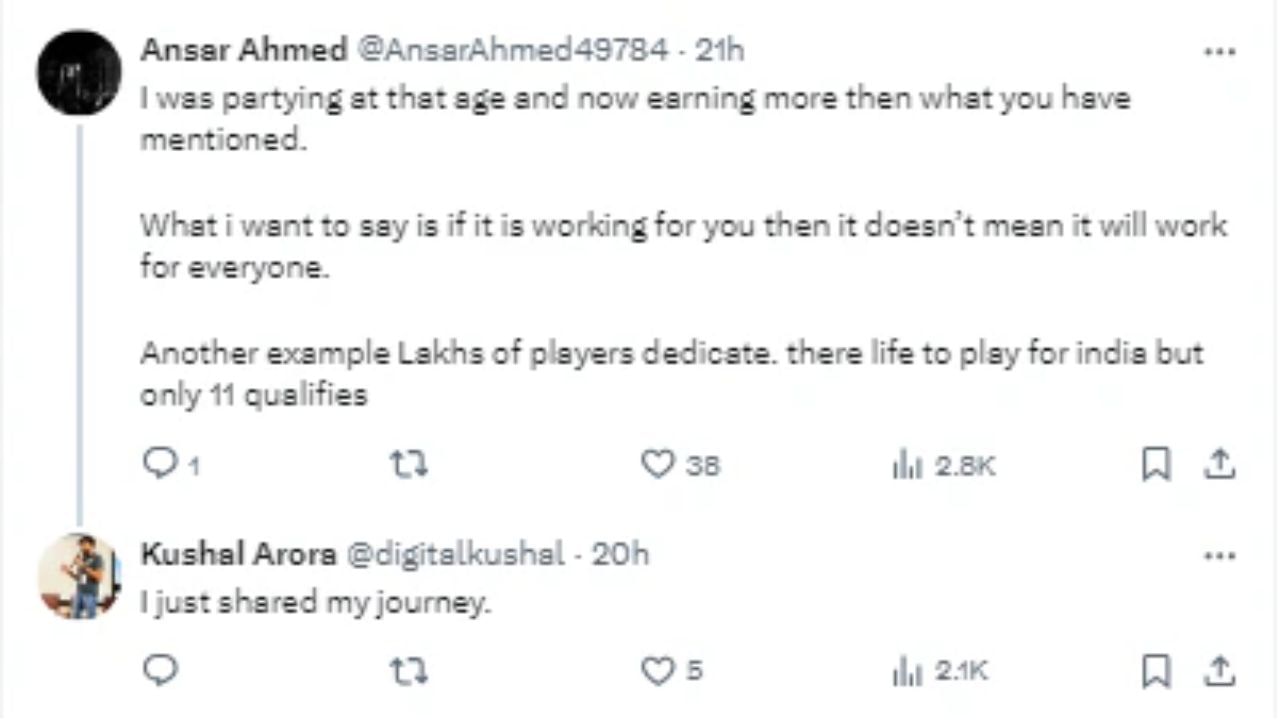Screen dimensions: 1280x720
Task: Open Ansar Ahmed's profile picture
Action: (79, 72)
